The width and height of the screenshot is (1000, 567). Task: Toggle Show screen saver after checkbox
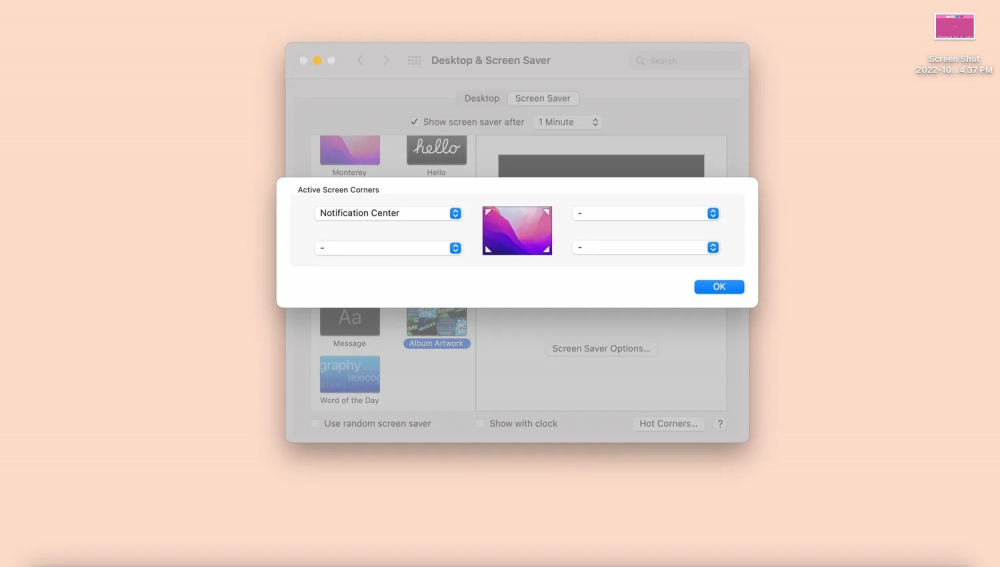point(414,122)
